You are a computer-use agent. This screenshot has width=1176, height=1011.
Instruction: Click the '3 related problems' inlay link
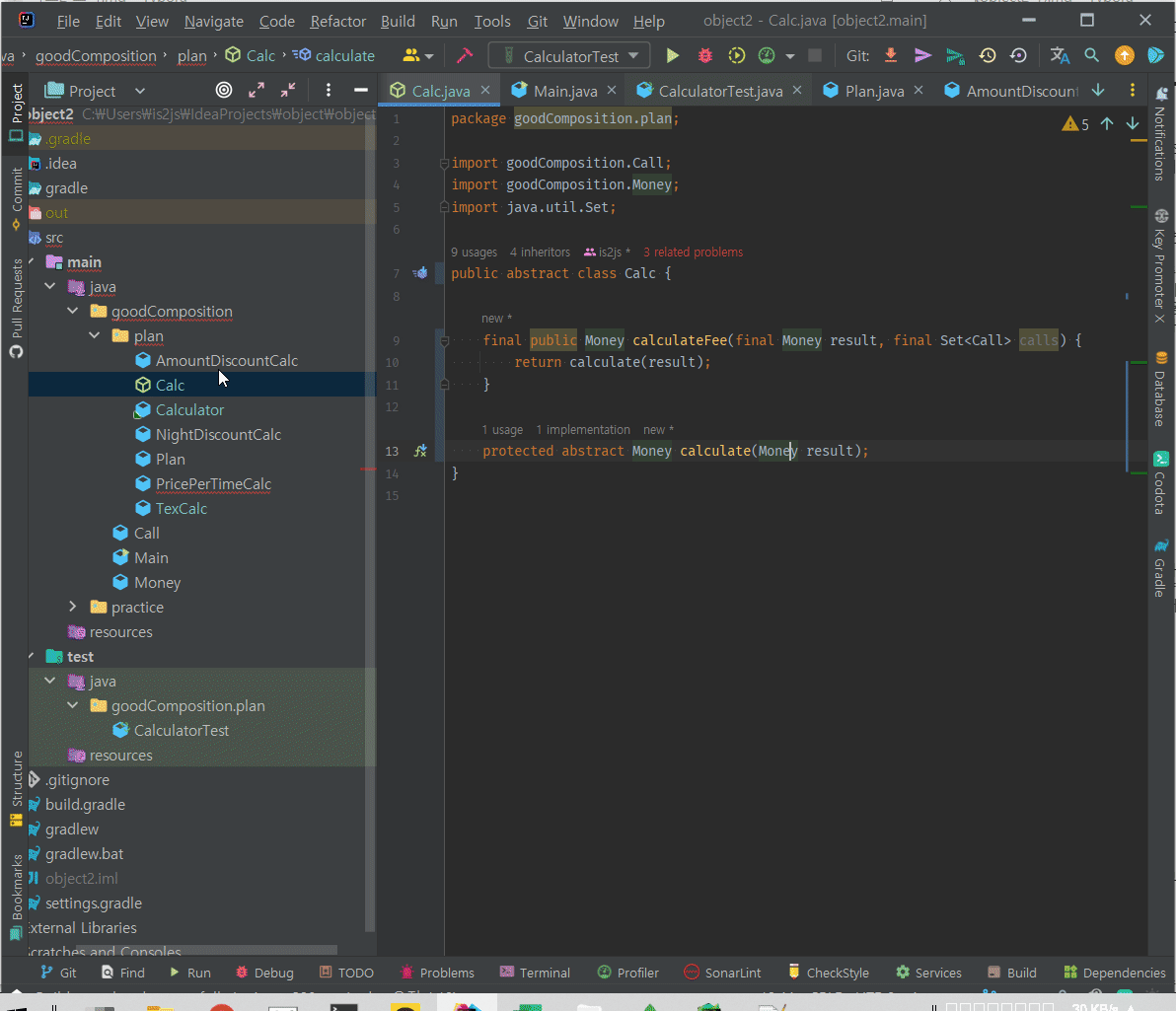click(693, 253)
